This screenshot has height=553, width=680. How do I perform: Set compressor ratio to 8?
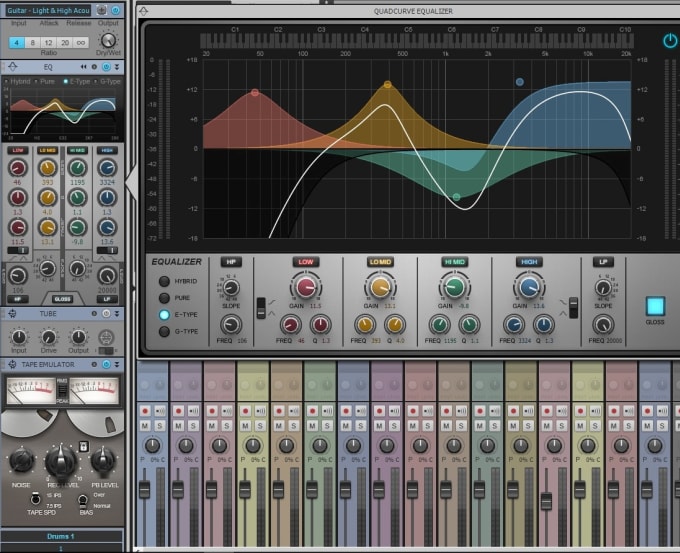[x=33, y=43]
